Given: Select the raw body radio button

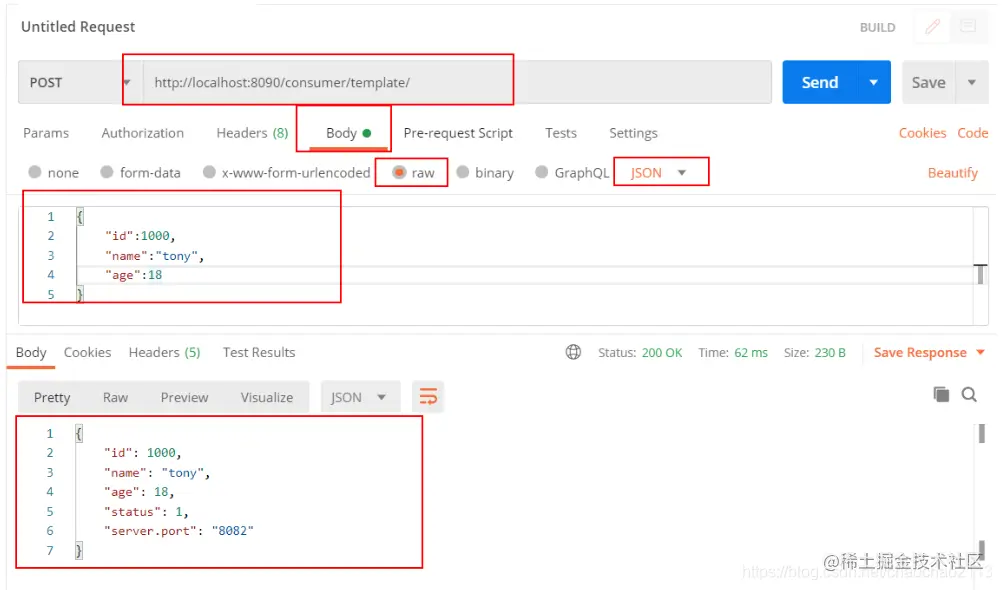Looking at the screenshot, I should [x=399, y=172].
